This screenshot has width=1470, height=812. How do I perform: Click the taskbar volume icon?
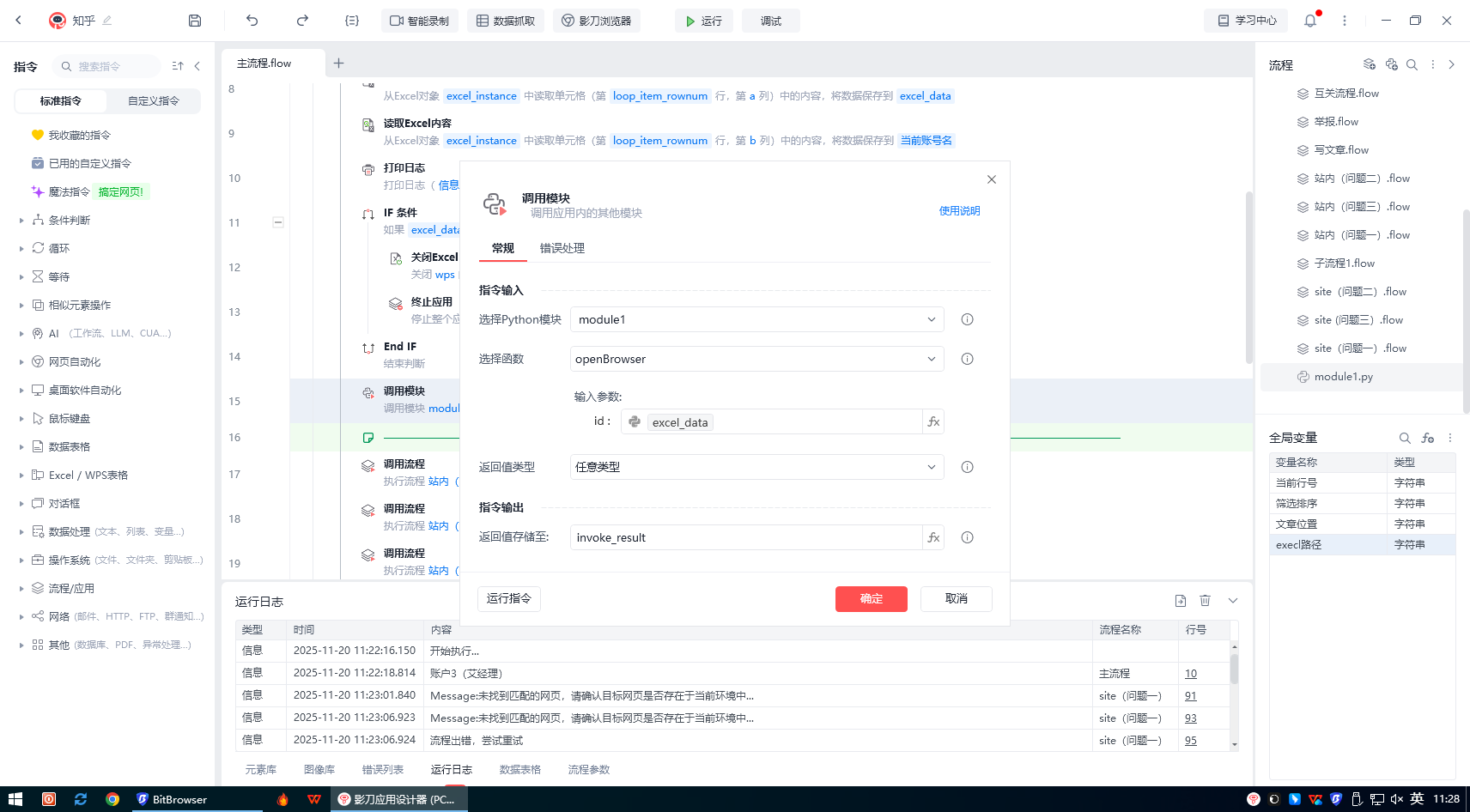click(x=1396, y=799)
